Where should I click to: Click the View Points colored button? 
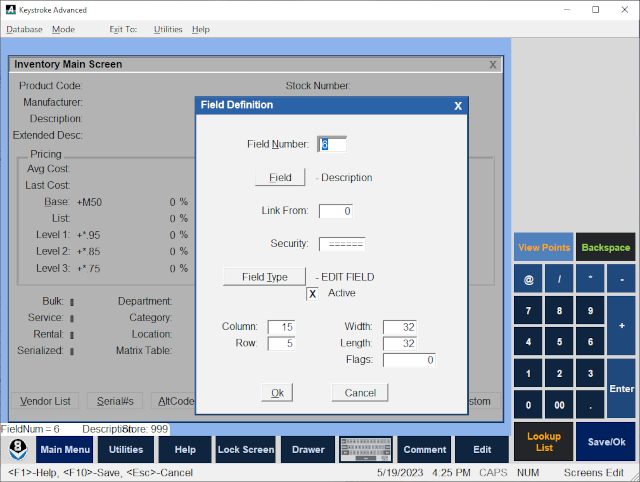point(544,247)
